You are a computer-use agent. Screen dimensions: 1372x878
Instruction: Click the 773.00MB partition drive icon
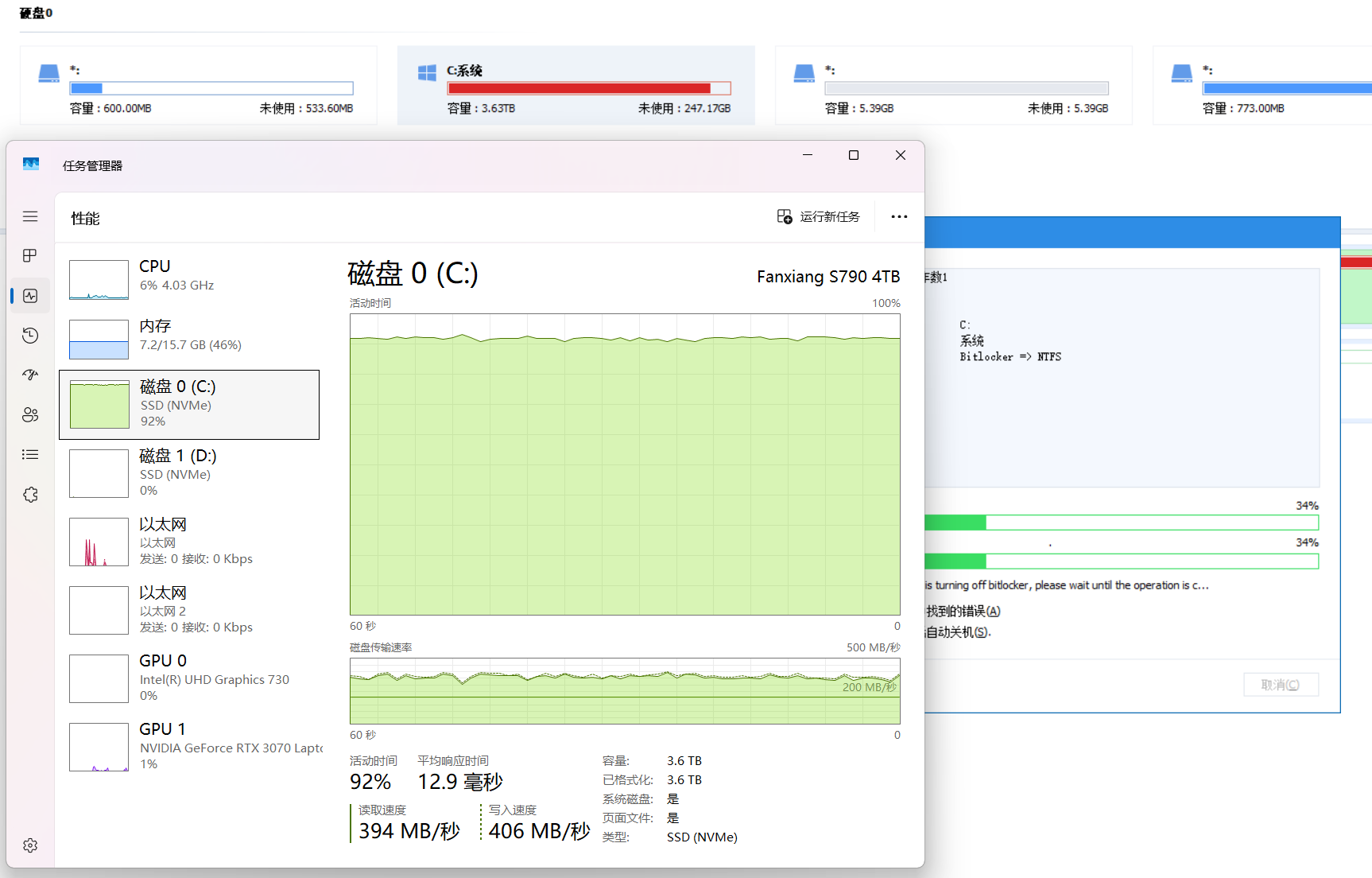1182,74
